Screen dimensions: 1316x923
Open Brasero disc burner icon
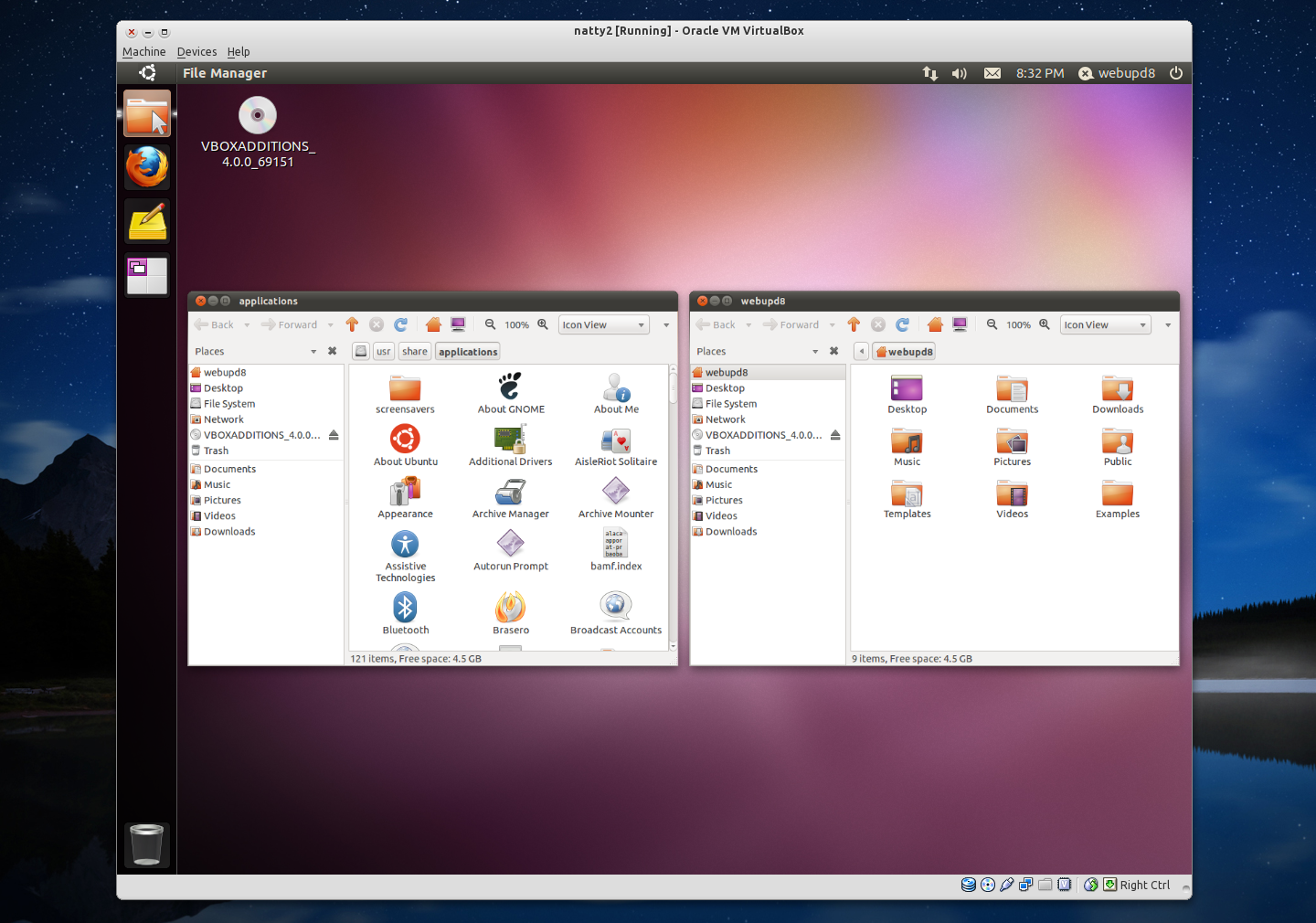pyautogui.click(x=511, y=613)
